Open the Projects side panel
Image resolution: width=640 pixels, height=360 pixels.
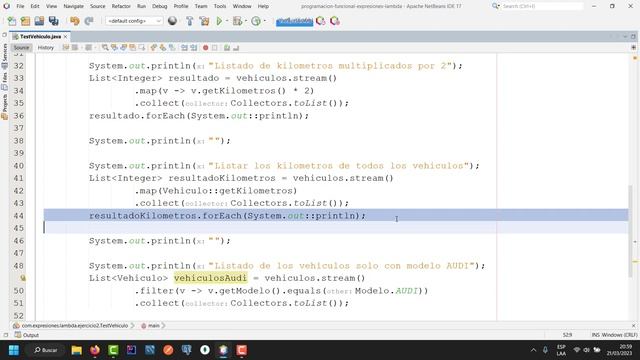(4, 107)
